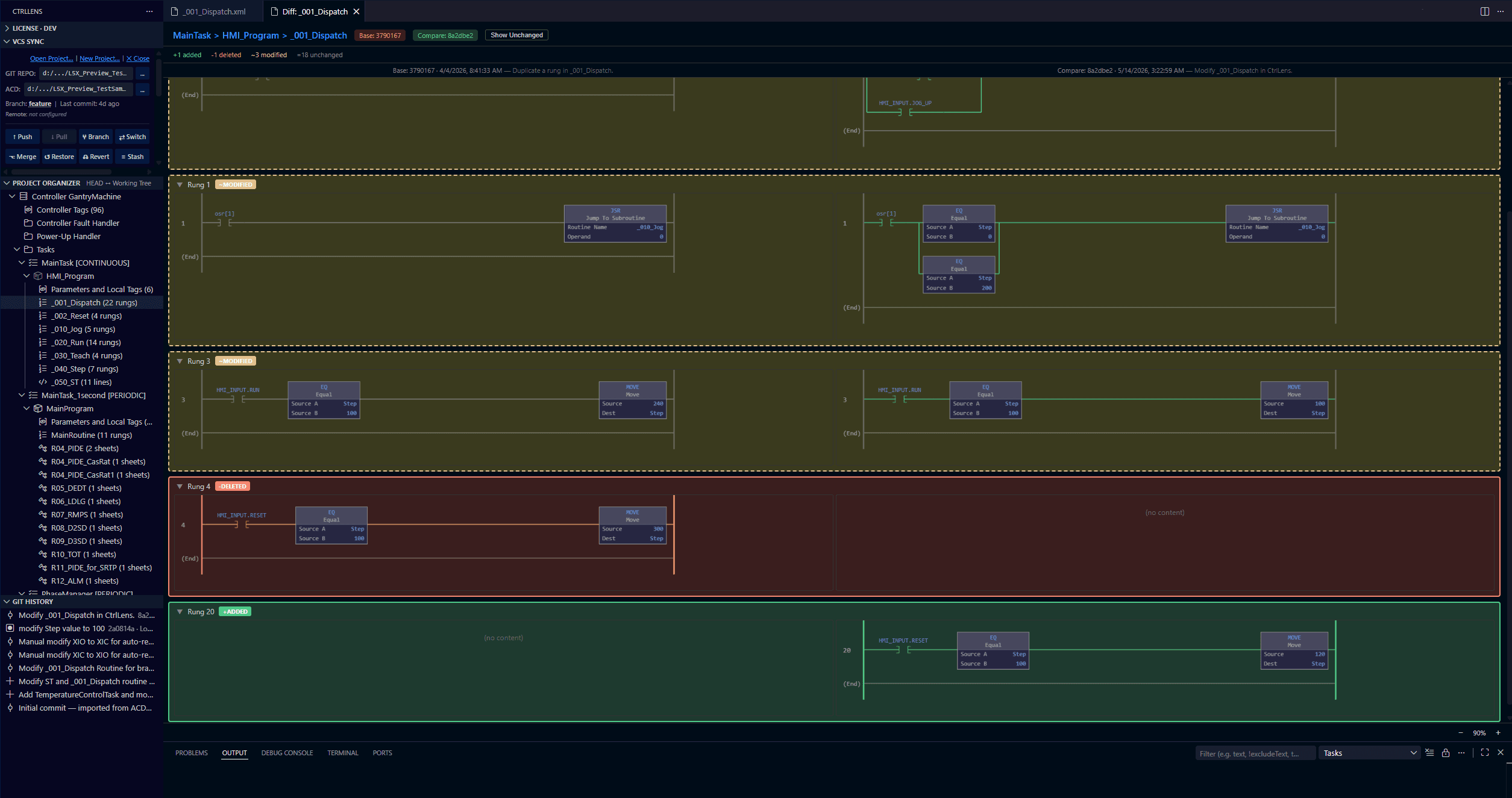Click the Push button
The width and height of the screenshot is (1512, 798).
click(22, 137)
